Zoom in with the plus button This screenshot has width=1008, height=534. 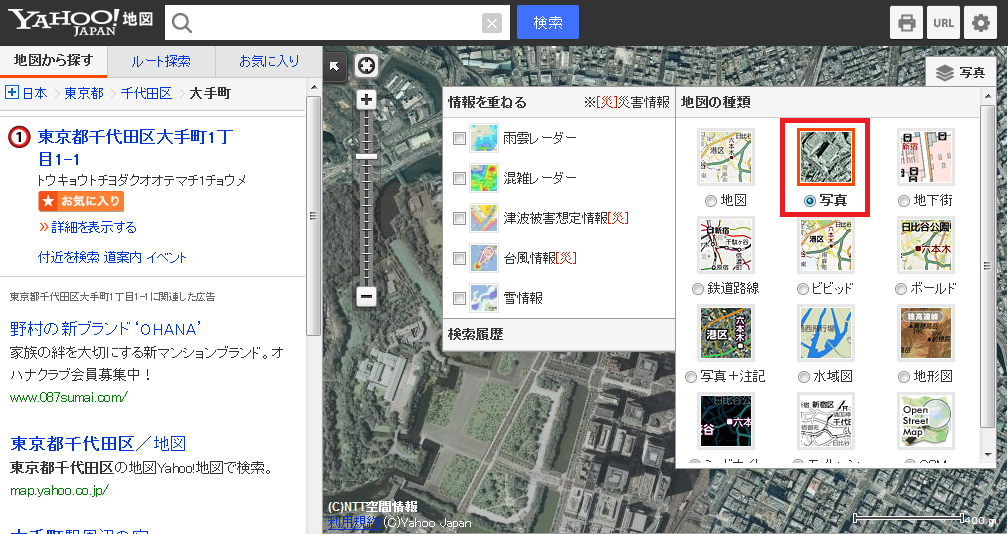click(366, 99)
